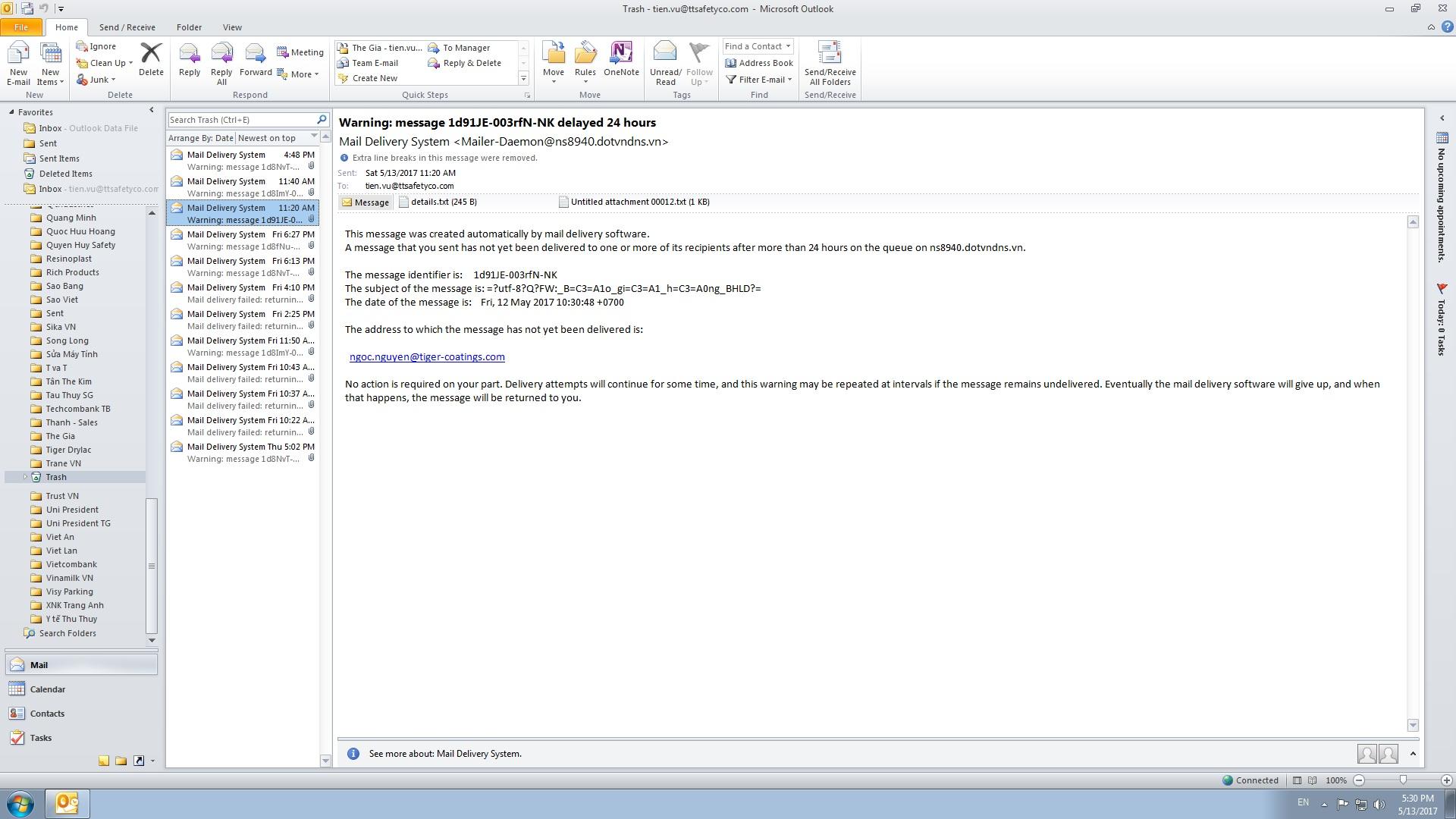Reply to the selected message

coord(190,59)
